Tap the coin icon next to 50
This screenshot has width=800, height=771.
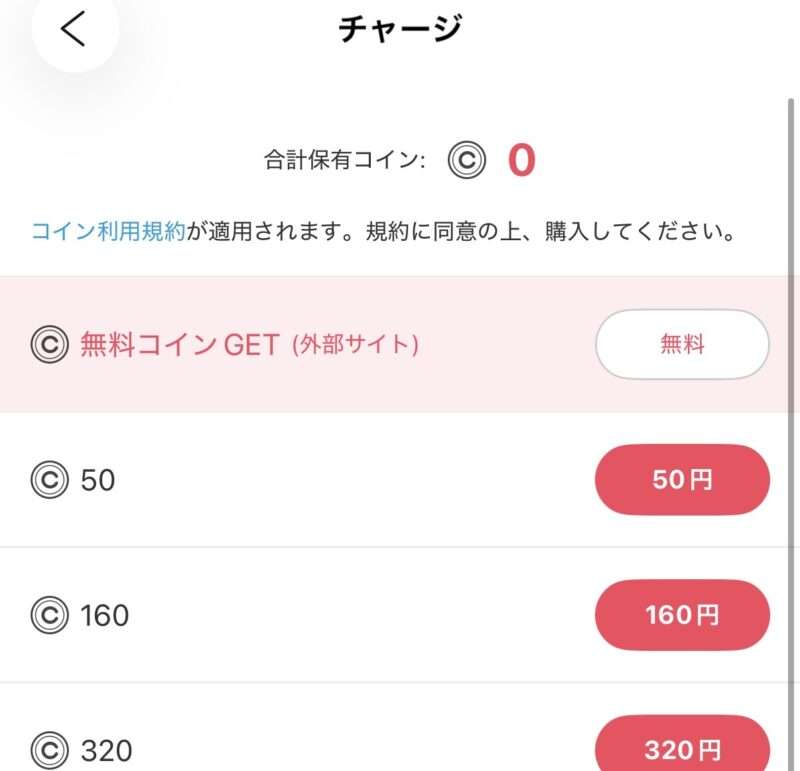pos(49,481)
